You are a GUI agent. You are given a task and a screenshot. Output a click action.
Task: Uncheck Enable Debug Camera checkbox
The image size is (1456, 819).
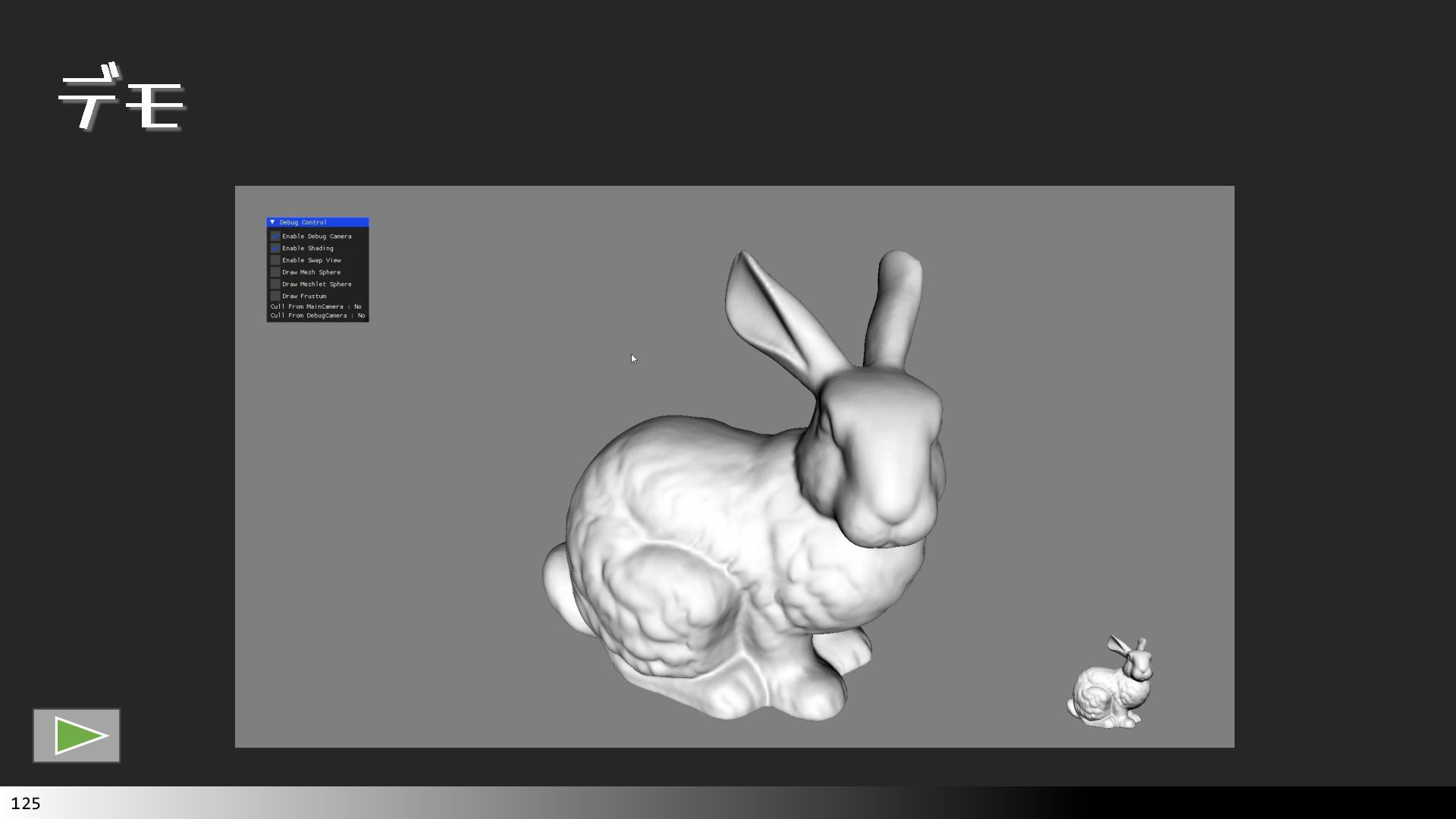(x=275, y=236)
